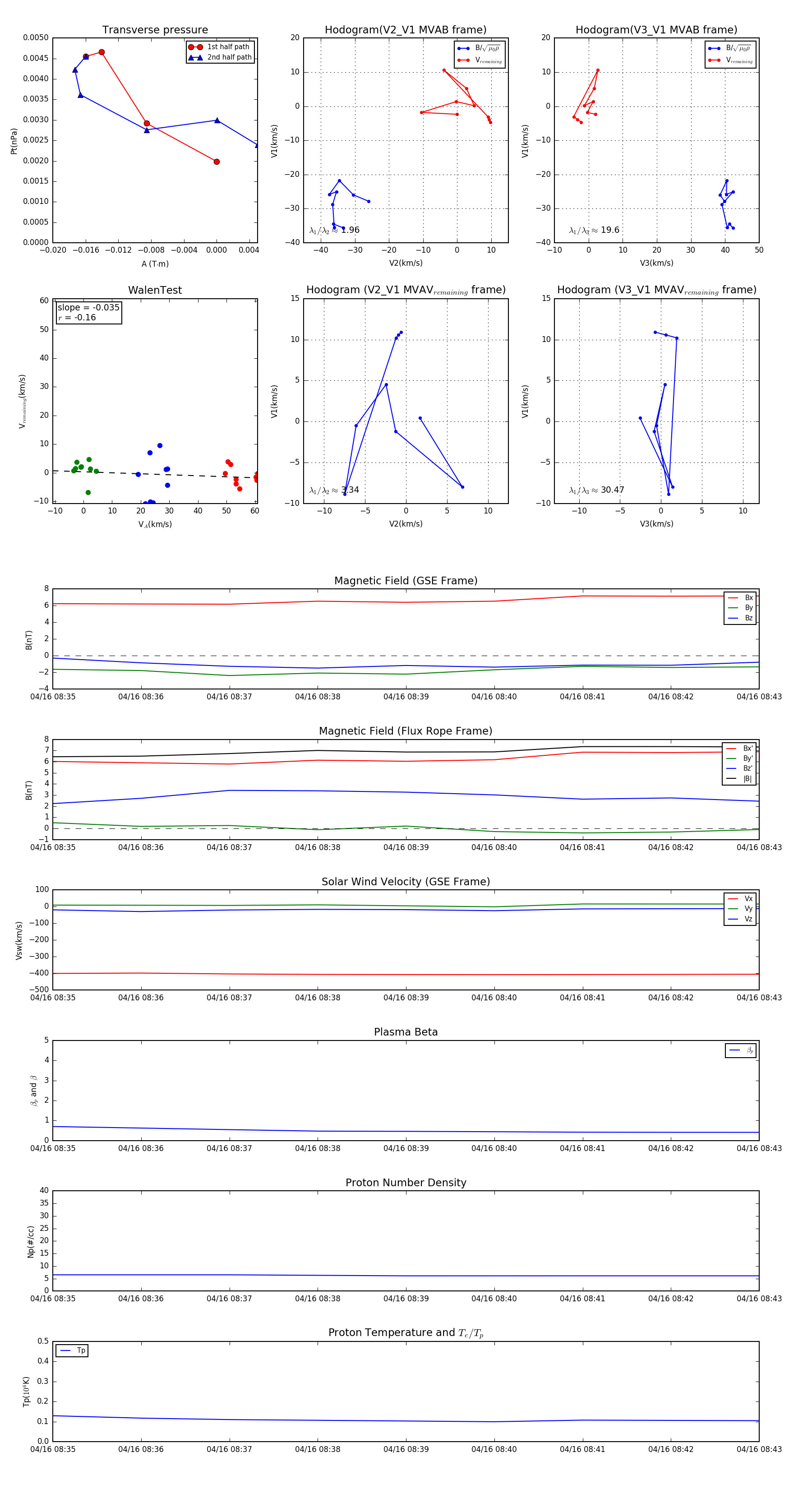Click 'λ1/λ2 ≈ 1.96' annotation

coord(334,230)
